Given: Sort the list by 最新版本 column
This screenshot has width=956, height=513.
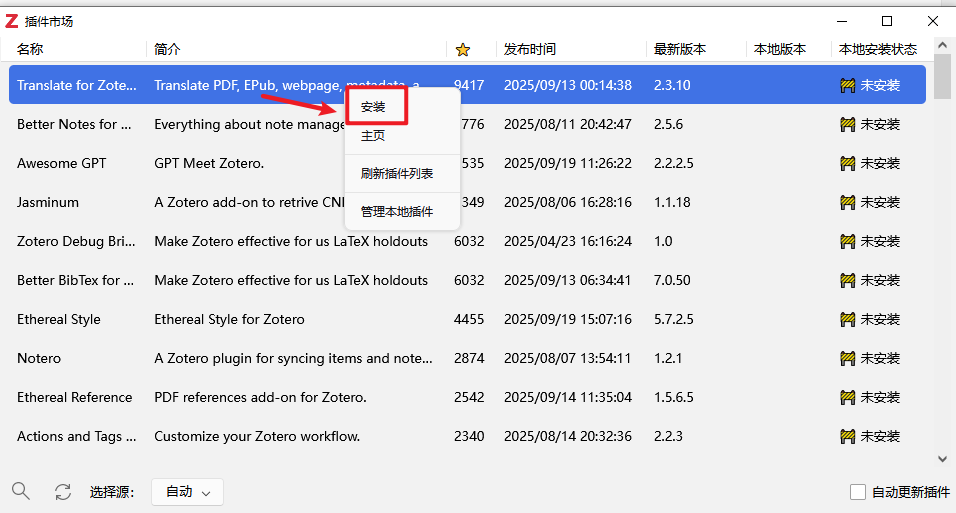Looking at the screenshot, I should (x=680, y=49).
